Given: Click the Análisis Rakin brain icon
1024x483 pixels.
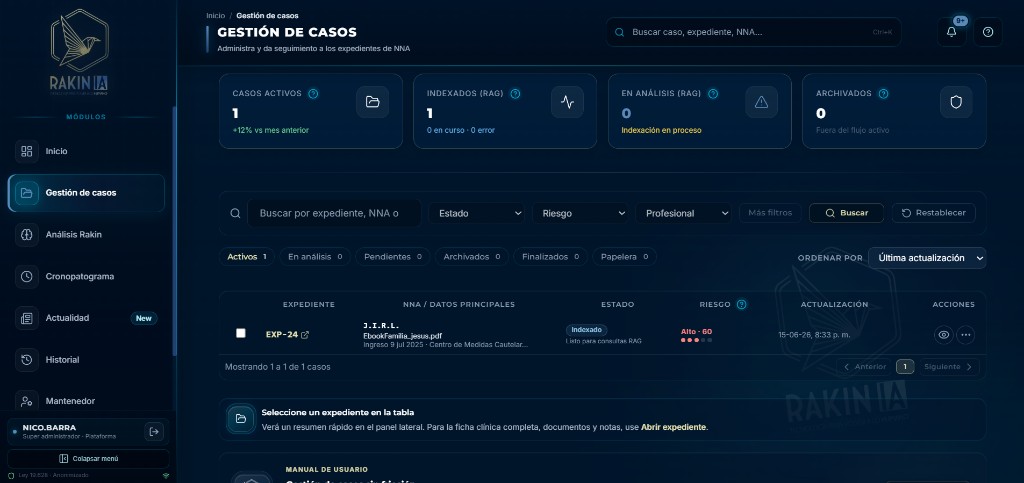Looking at the screenshot, I should pos(27,235).
